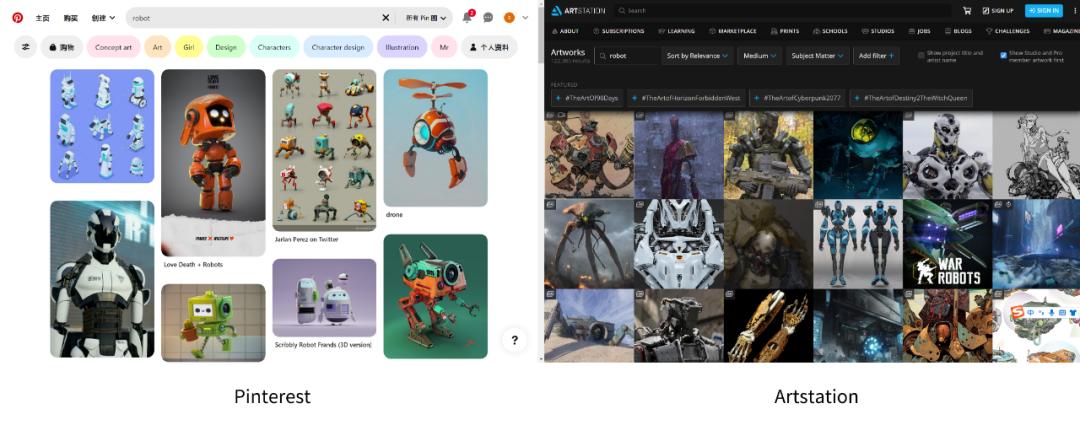Viewport: 1080px width, 425px height.
Task: Click plus on #TheArtOf98Days tag
Action: [558, 99]
